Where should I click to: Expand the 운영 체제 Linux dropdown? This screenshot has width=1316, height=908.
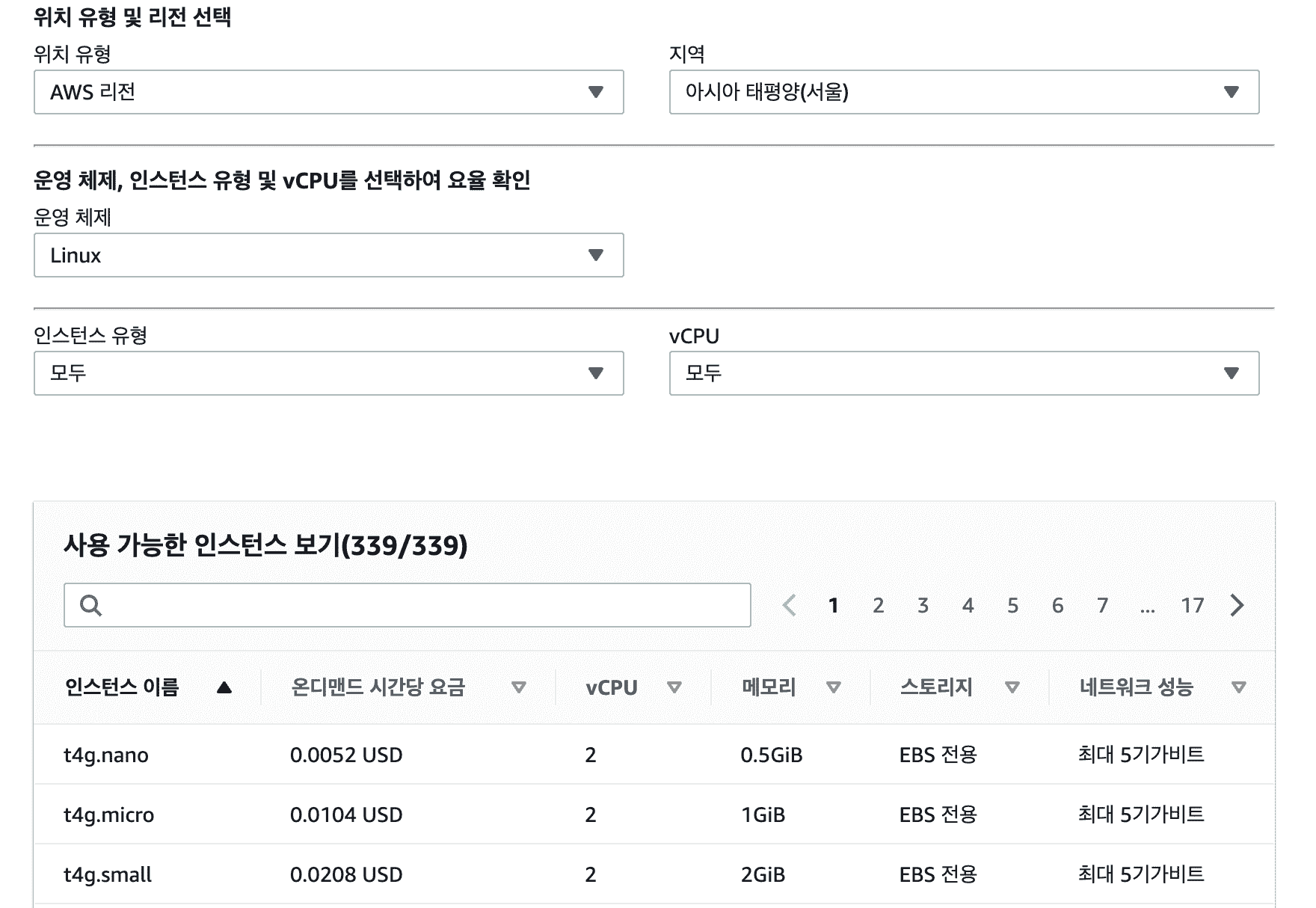[328, 255]
